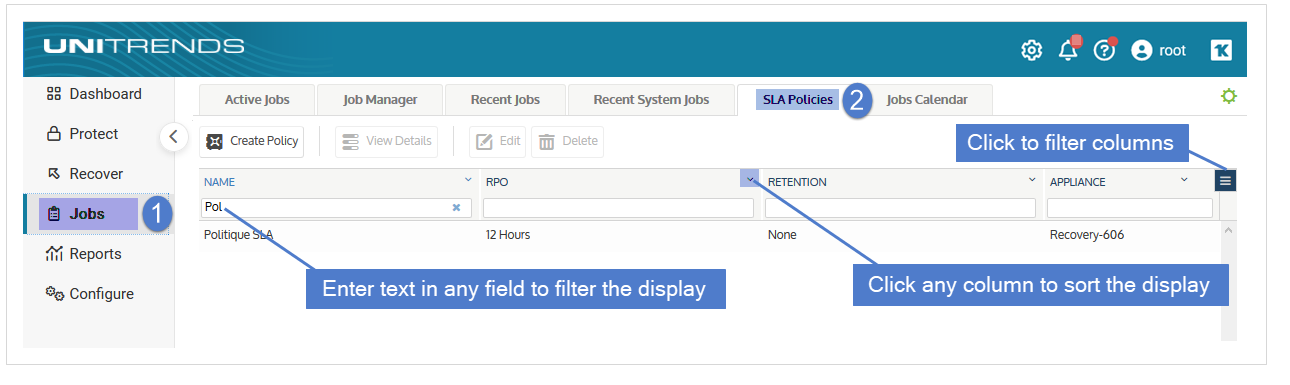Sort by the NAME column header
The image size is (1290, 385).
[220, 182]
